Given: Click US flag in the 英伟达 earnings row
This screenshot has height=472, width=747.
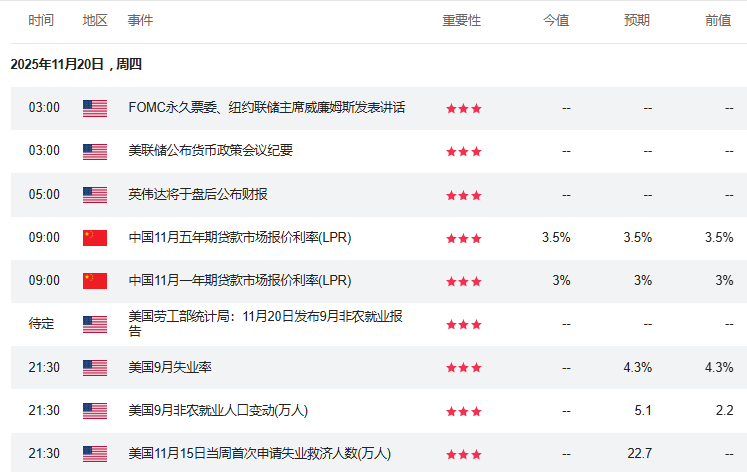Looking at the screenshot, I should (95, 195).
